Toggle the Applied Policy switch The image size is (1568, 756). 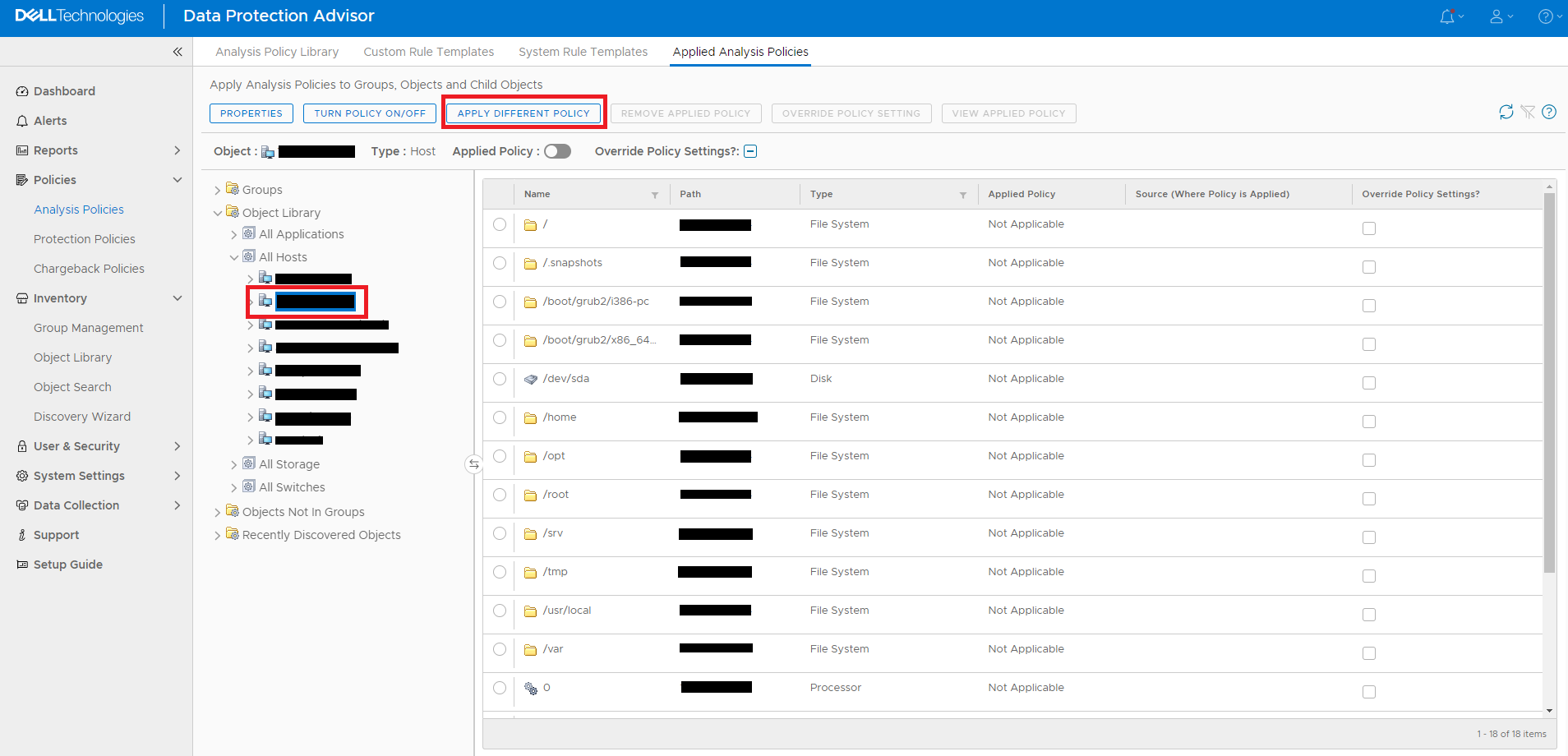click(x=557, y=151)
